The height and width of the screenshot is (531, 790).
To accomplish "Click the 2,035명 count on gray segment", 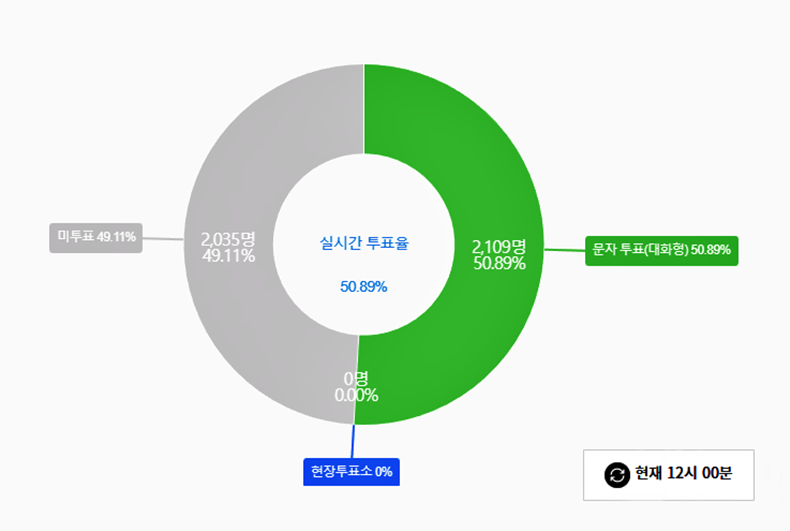I will click(228, 239).
